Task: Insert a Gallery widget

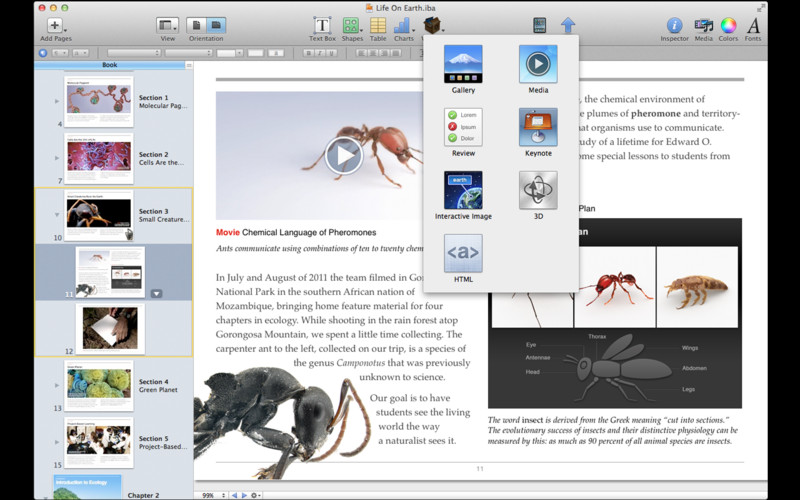Action: pyautogui.click(x=463, y=65)
